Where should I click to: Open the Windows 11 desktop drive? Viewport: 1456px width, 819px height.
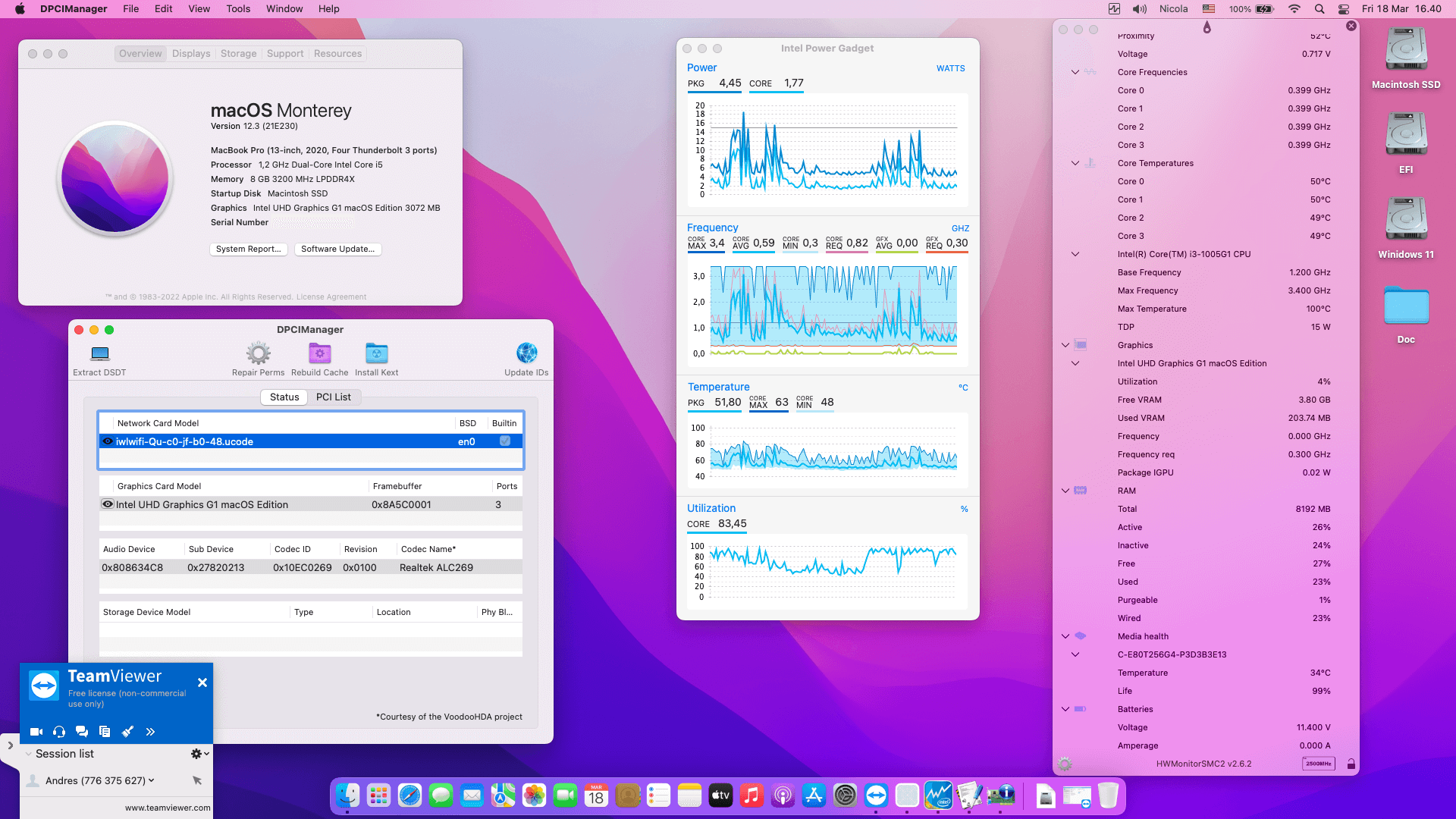pyautogui.click(x=1406, y=227)
